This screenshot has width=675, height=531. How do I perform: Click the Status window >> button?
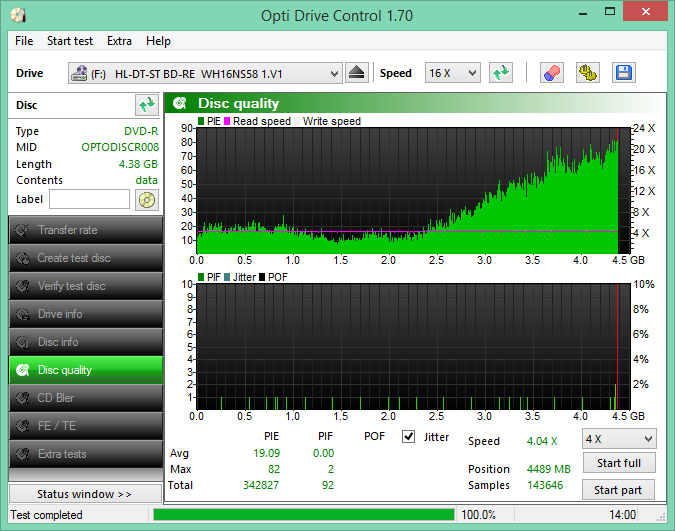(x=85, y=494)
